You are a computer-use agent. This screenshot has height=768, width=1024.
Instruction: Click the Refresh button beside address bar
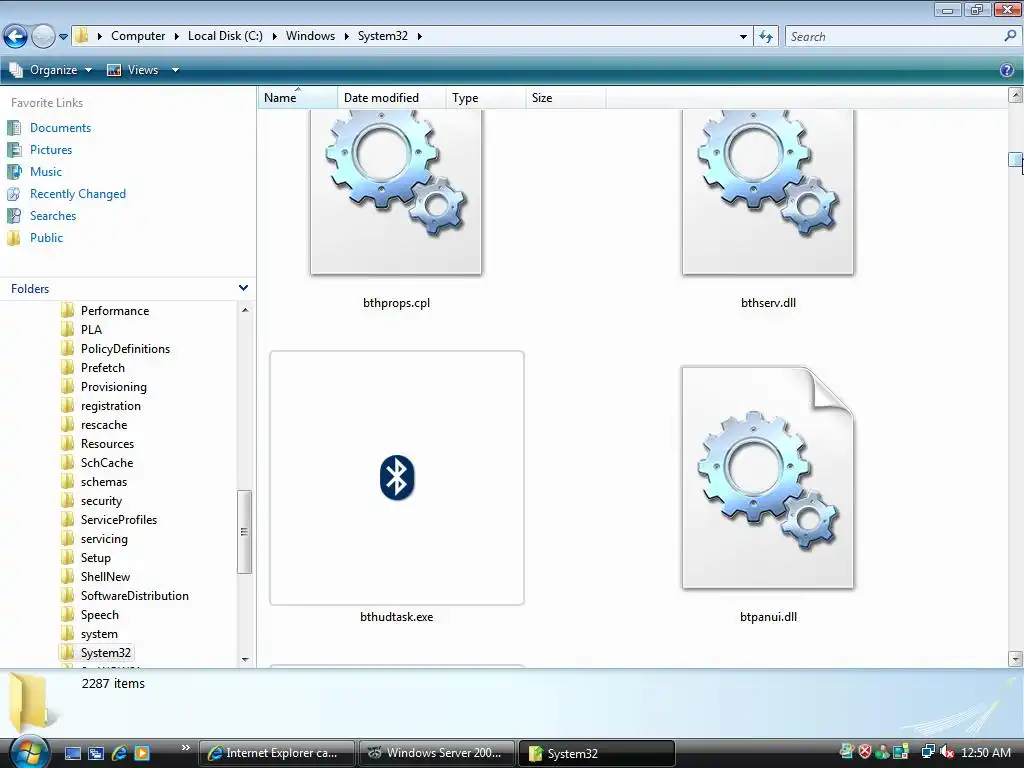(765, 37)
